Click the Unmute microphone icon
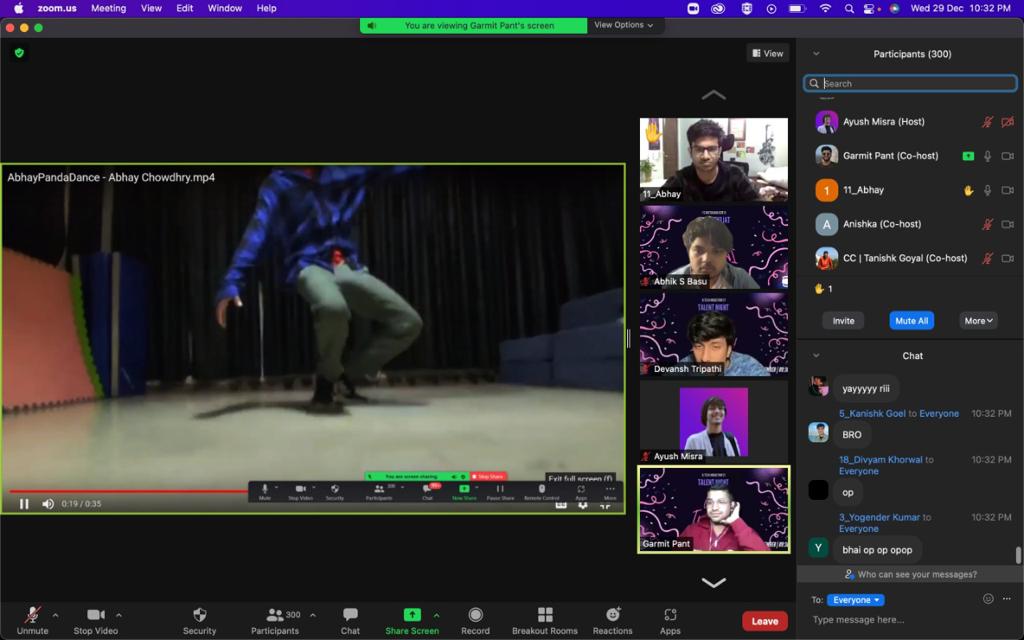This screenshot has height=640, width=1024. coord(32,615)
